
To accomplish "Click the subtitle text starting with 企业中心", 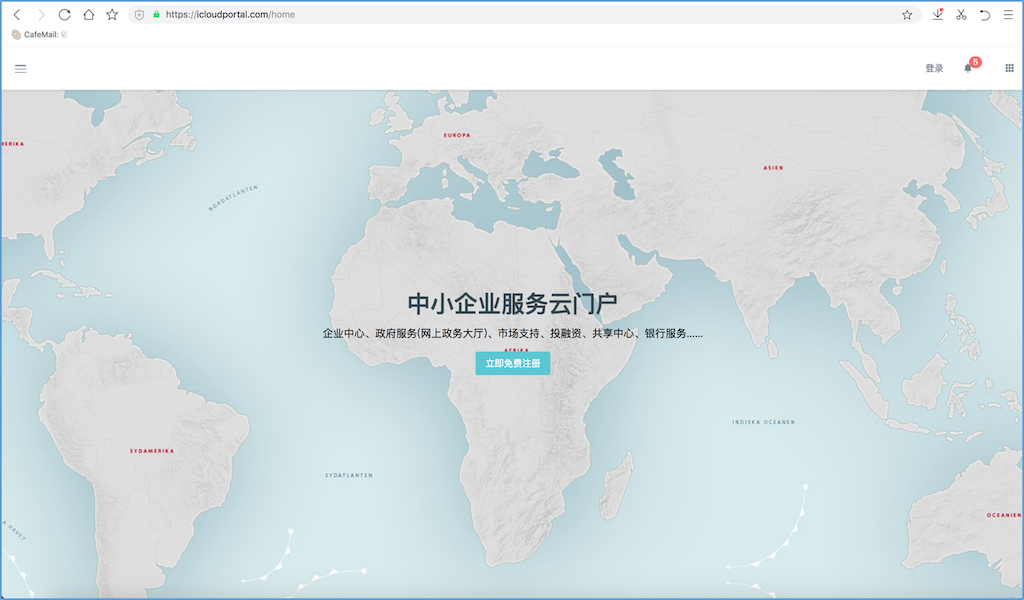I will point(513,333).
